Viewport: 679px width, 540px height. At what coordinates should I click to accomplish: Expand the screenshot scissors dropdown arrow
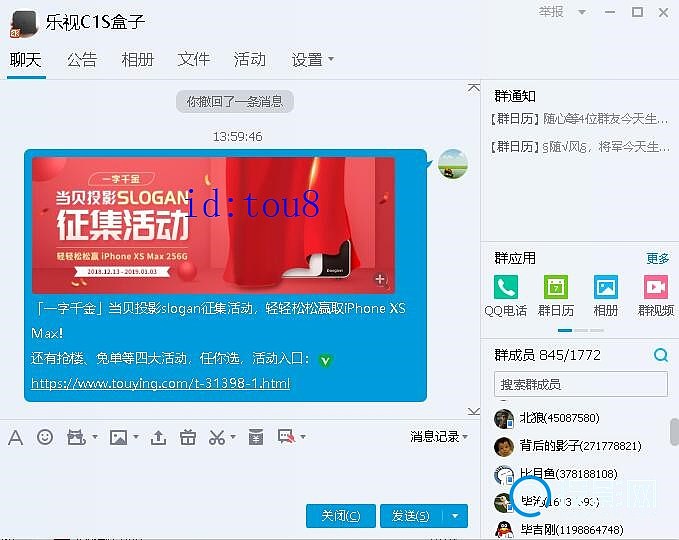pyautogui.click(x=233, y=437)
